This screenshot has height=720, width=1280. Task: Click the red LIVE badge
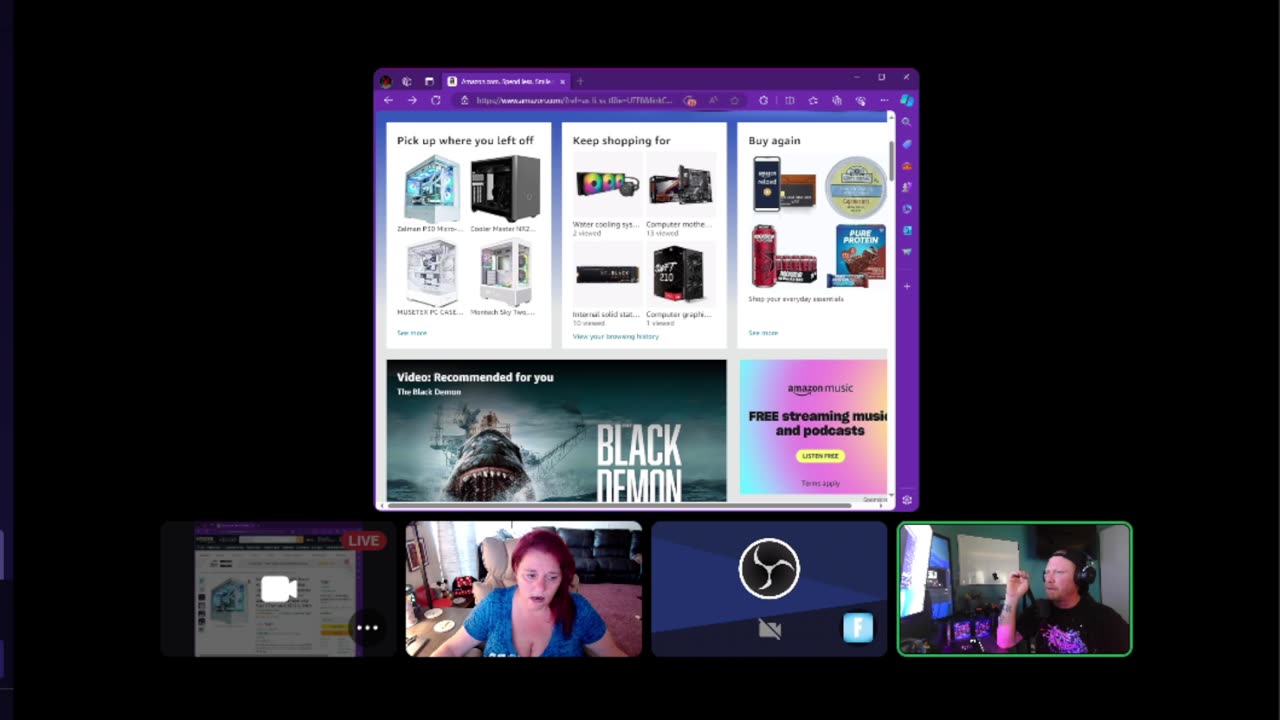pos(363,541)
